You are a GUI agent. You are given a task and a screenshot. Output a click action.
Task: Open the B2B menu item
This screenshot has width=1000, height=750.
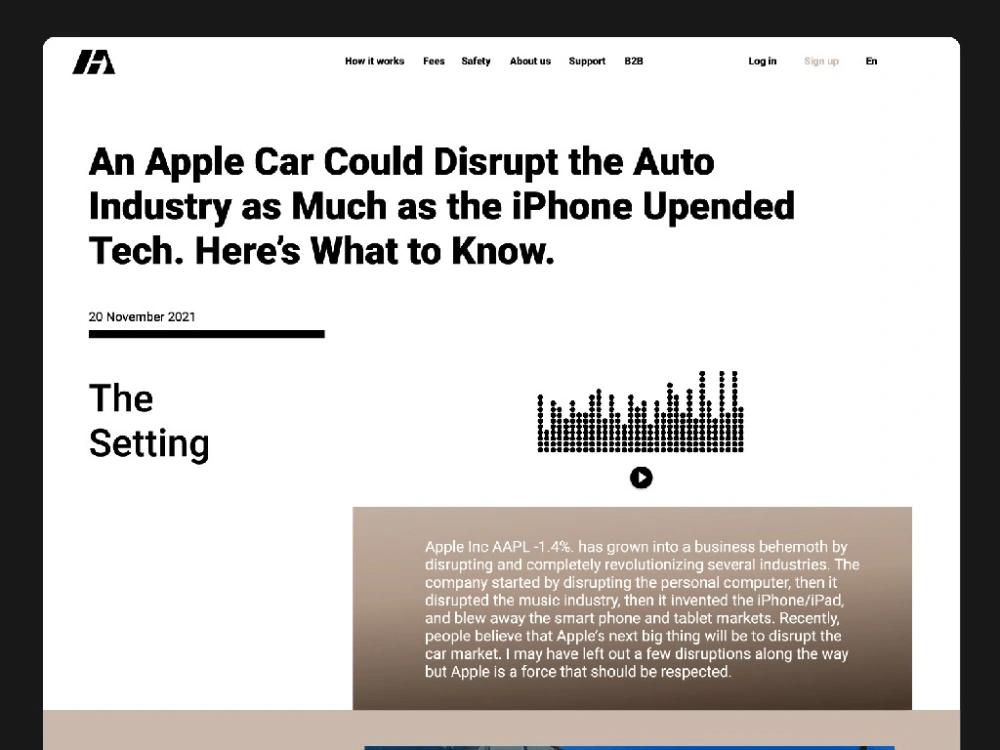click(x=633, y=61)
